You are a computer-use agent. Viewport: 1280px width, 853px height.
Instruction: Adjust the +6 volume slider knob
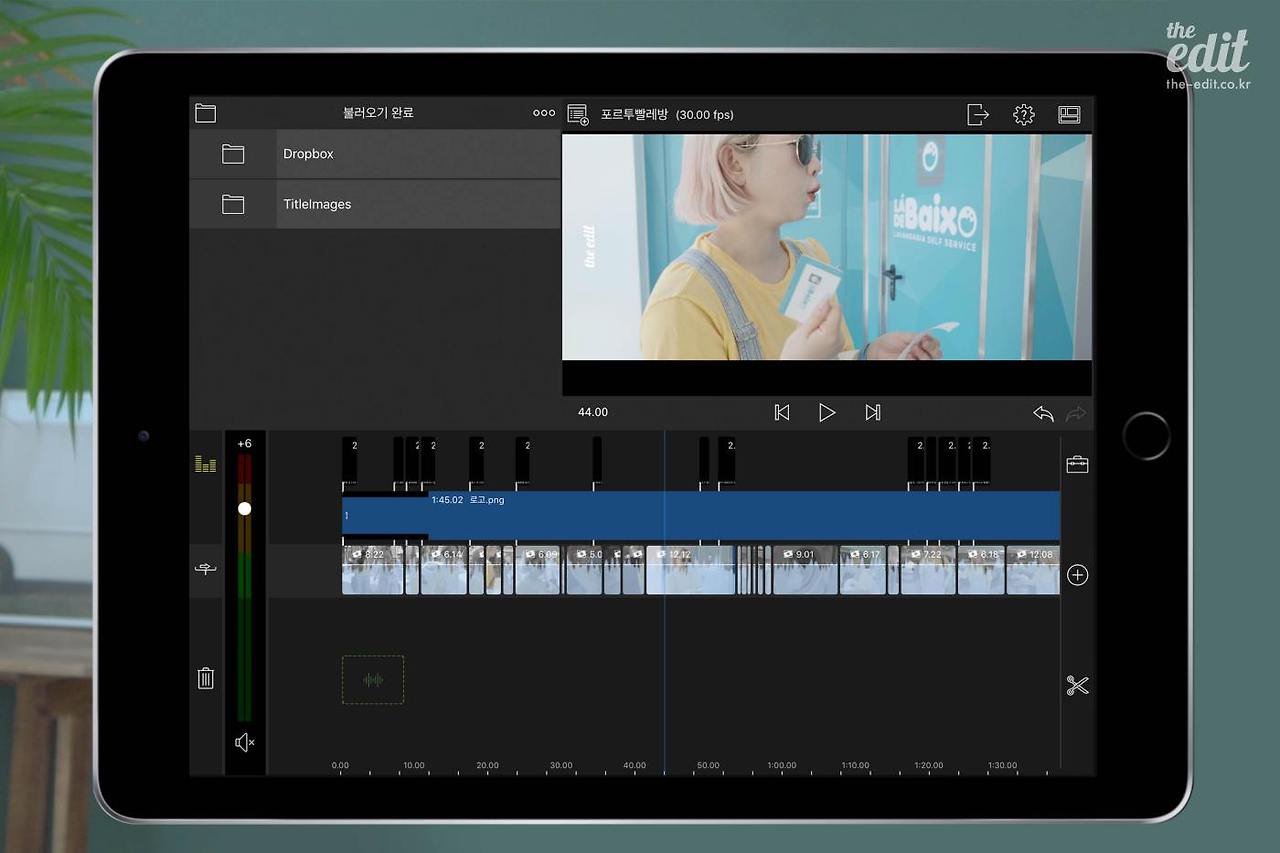244,509
